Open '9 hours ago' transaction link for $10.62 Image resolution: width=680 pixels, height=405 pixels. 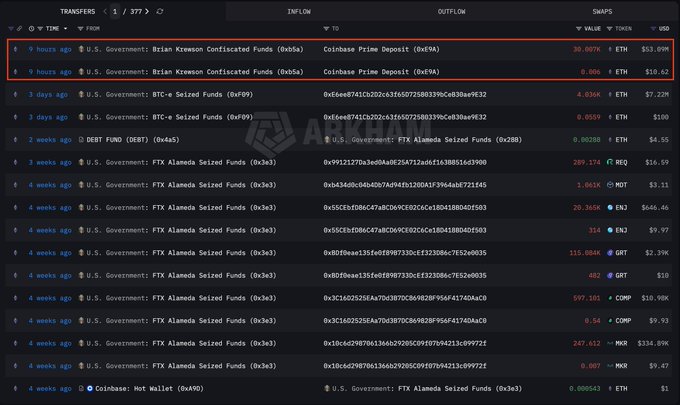coord(50,72)
